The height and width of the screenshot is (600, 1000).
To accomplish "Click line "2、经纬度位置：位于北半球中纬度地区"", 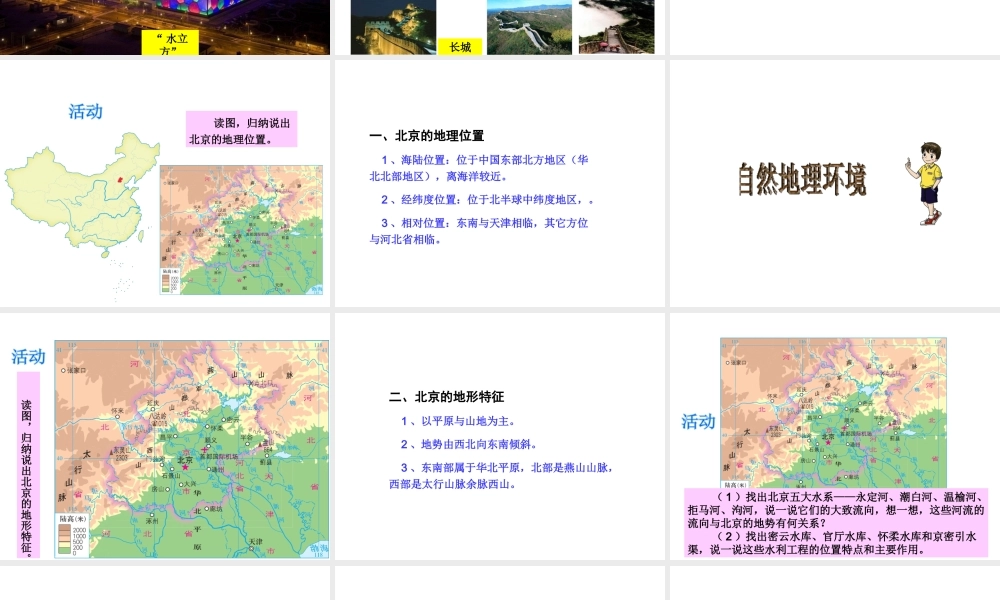I will (x=487, y=200).
